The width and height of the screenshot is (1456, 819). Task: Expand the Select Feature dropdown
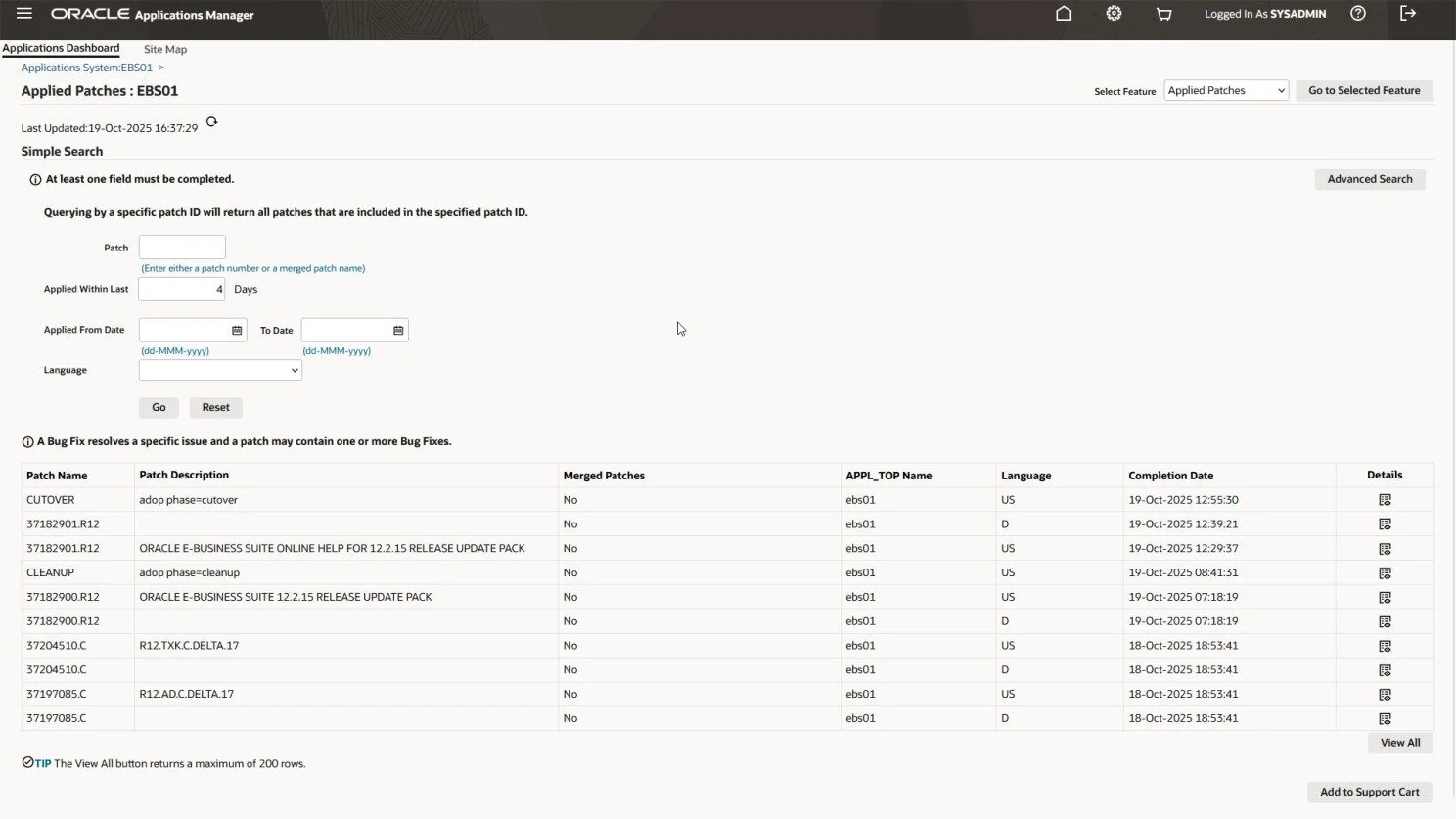point(1226,91)
